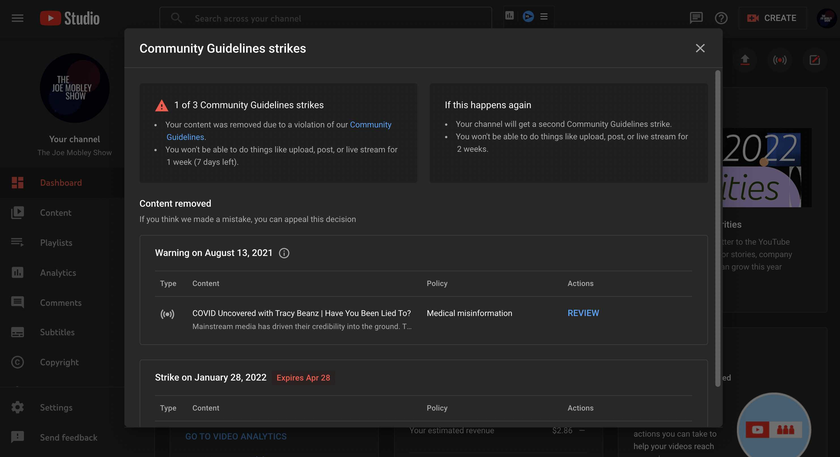
Task: Click the Expires Apr 28 label
Action: click(x=303, y=378)
